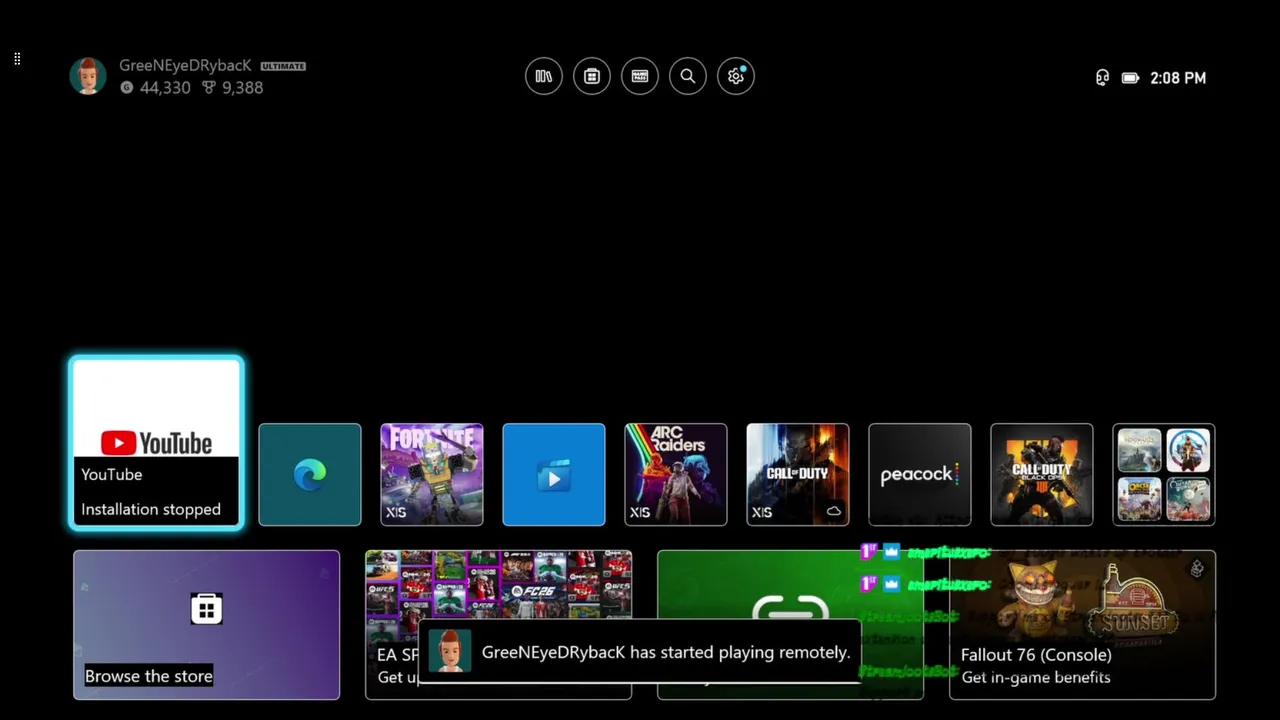This screenshot has height=720, width=1280.
Task: Open the guide dots icon at left edge
Action: [x=17, y=59]
